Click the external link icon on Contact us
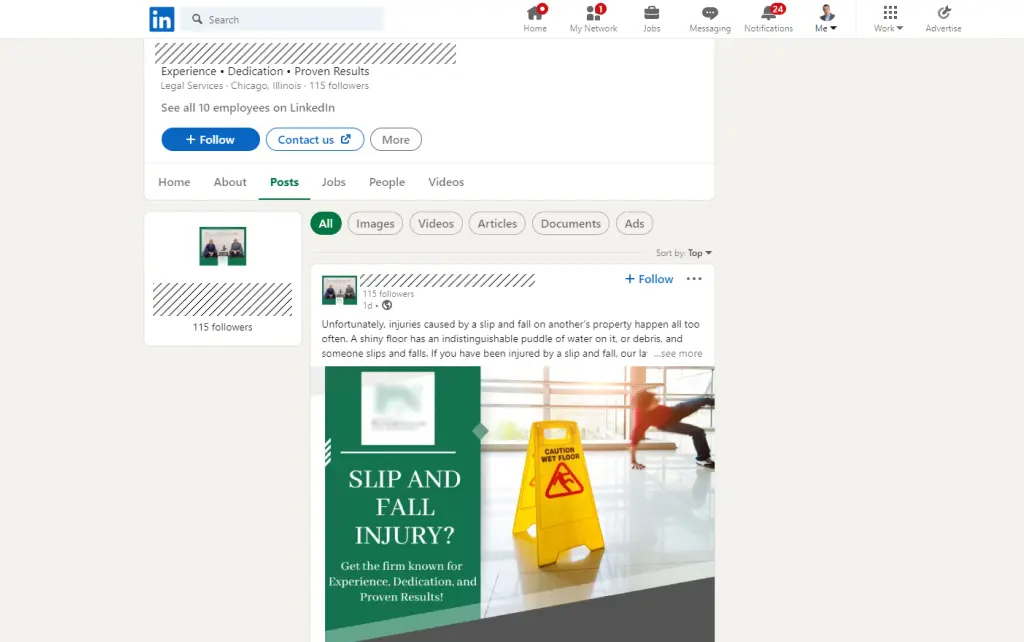 click(x=345, y=139)
